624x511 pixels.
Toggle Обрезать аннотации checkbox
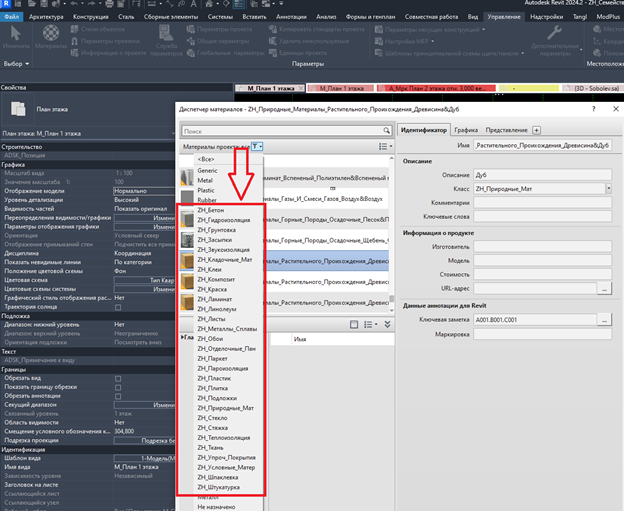pos(118,396)
